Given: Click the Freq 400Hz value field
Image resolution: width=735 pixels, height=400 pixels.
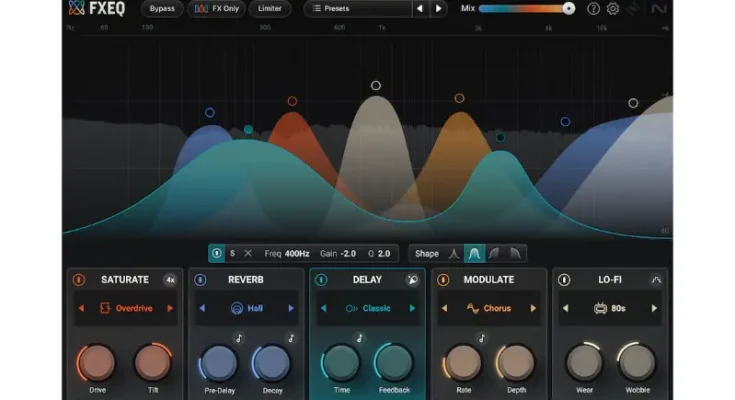Looking at the screenshot, I should (x=295, y=254).
